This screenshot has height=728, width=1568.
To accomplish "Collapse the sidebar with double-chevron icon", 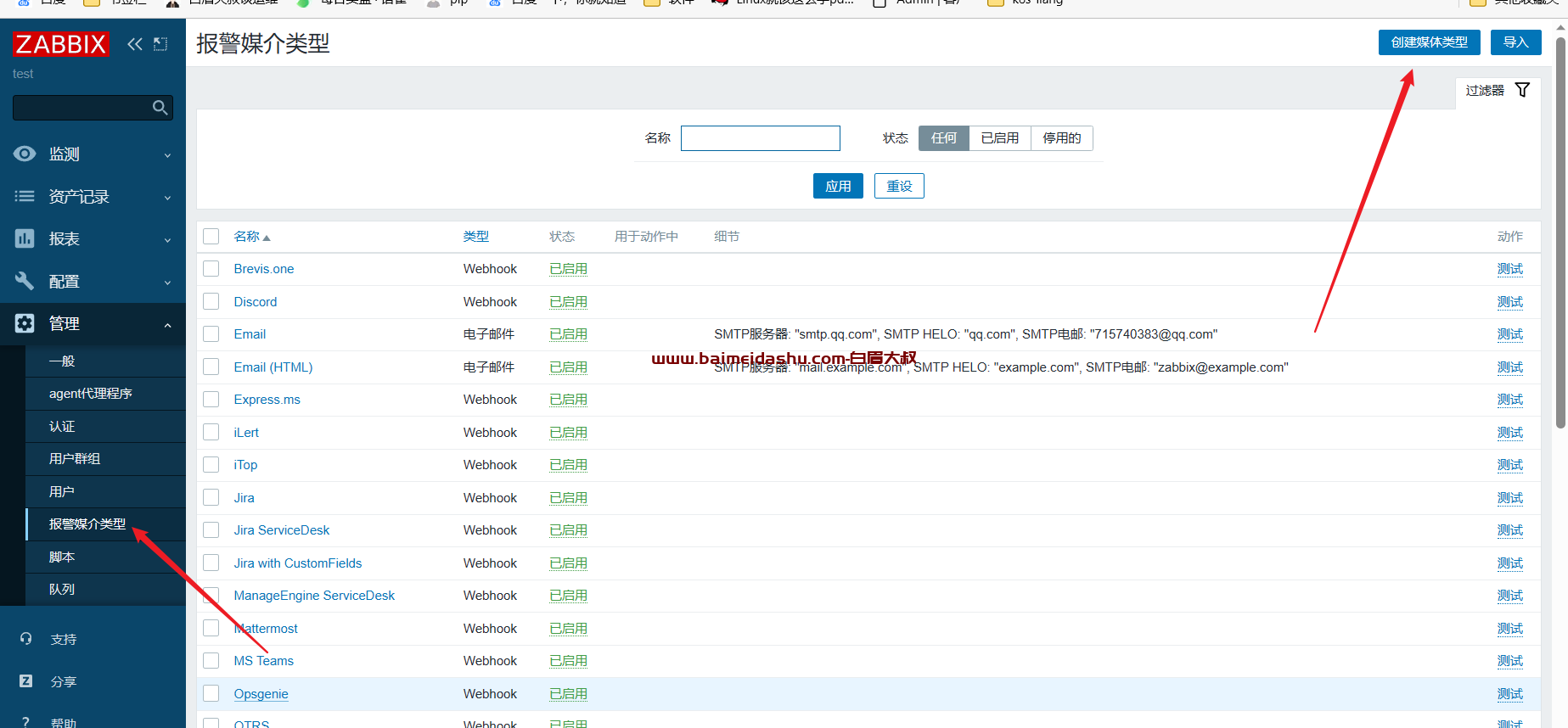I will [x=135, y=44].
